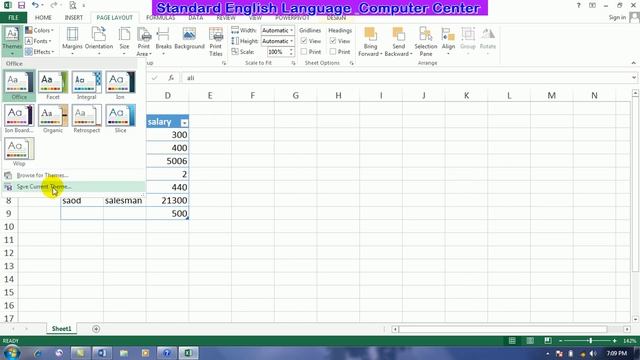Toggle the Headings Print checkbox

click(333, 52)
